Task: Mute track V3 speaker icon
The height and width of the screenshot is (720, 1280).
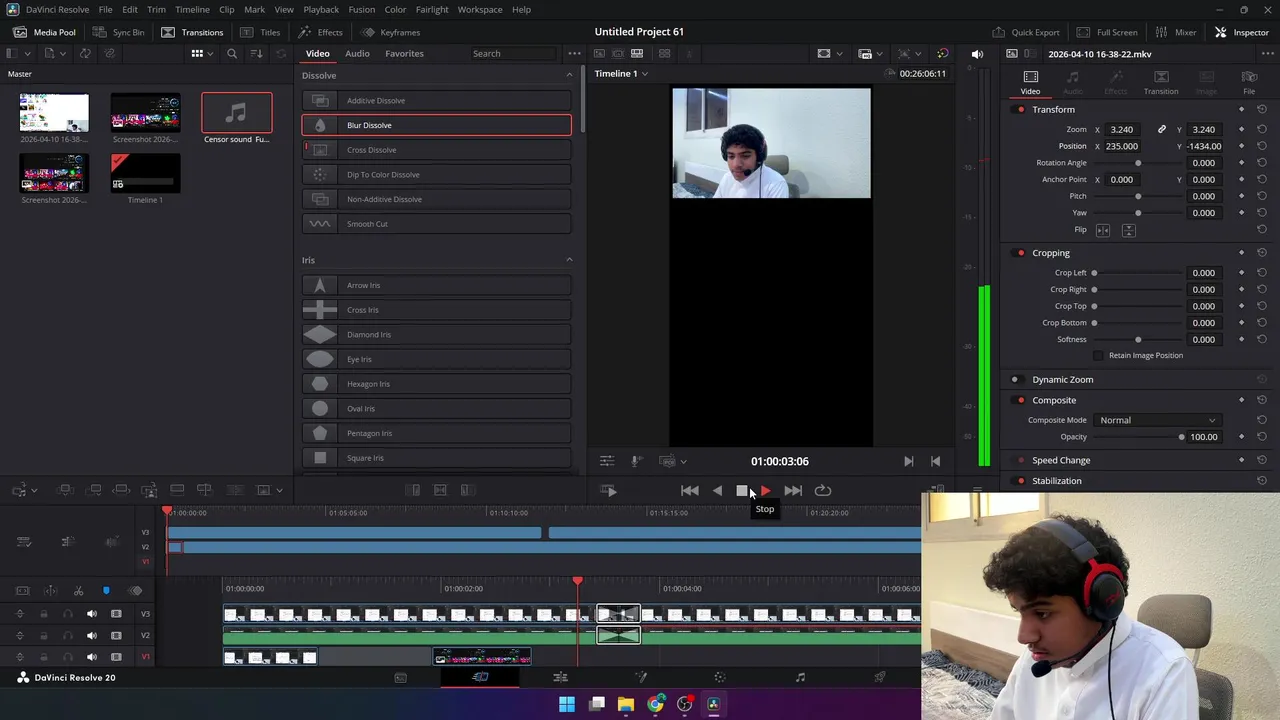Action: point(92,614)
